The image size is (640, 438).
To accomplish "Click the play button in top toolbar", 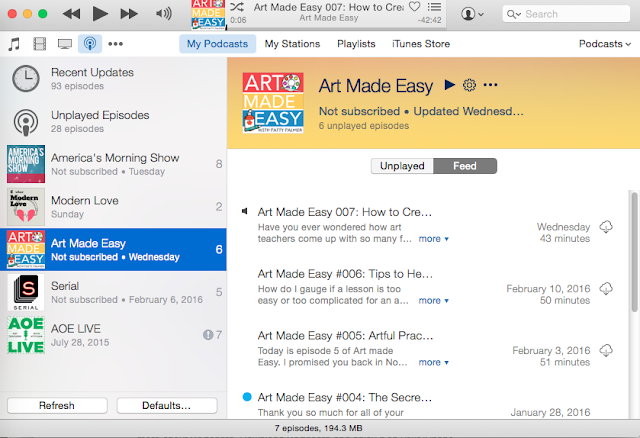I will [100, 14].
